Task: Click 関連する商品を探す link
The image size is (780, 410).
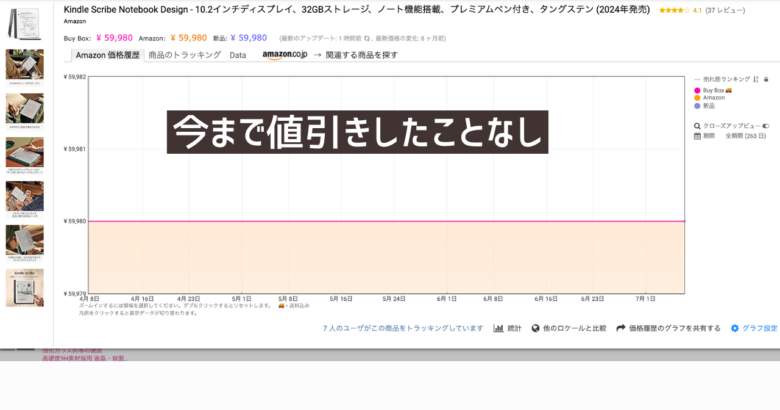Action: [x=362, y=55]
